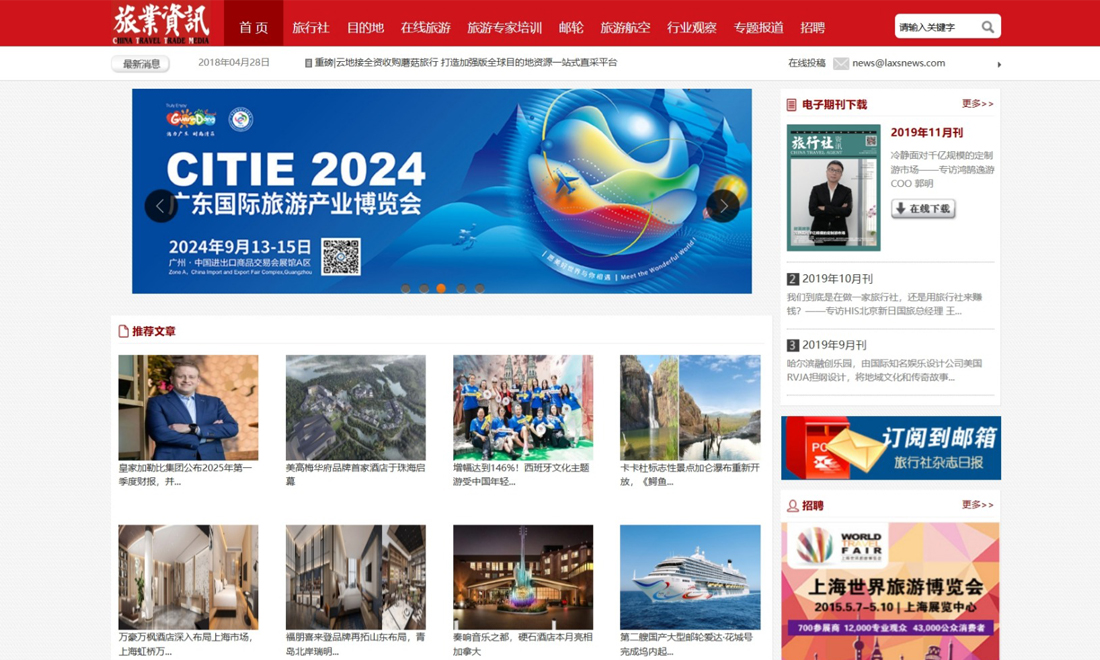Click the news bullet icon before 重磅 headline
Viewport: 1100px width, 660px height.
click(x=308, y=63)
